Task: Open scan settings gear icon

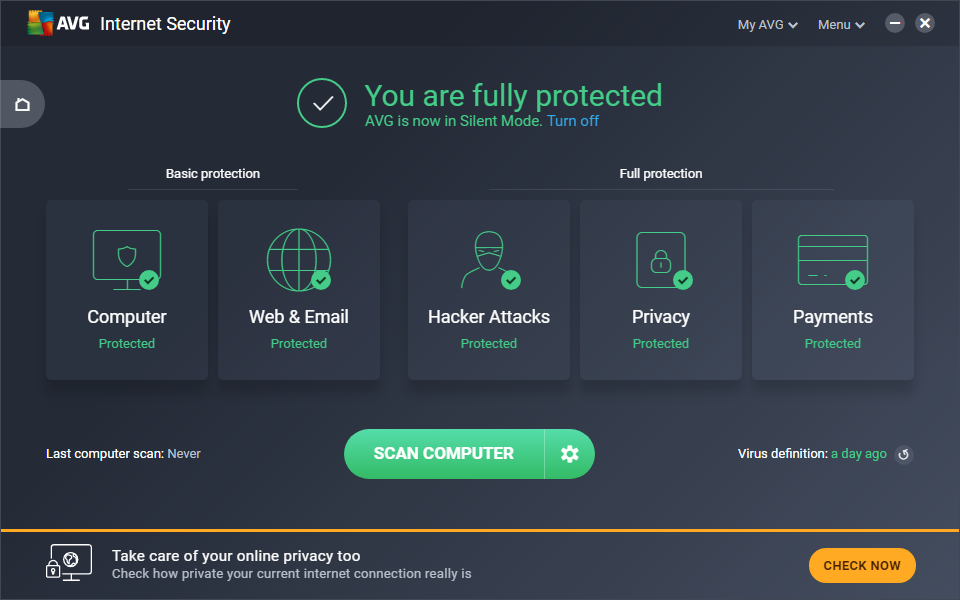Action: click(570, 454)
